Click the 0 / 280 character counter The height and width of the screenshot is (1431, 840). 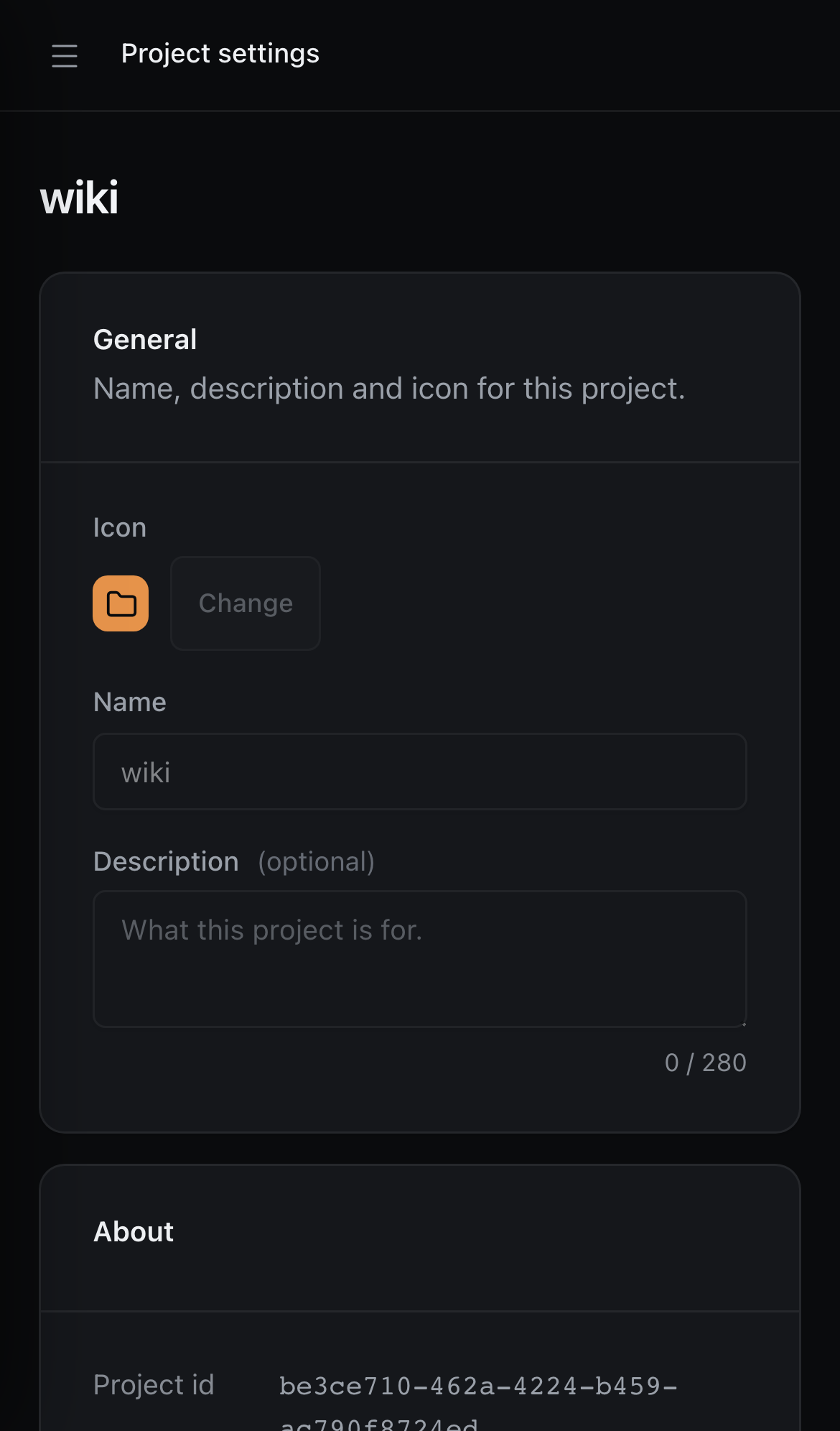[x=706, y=1062]
